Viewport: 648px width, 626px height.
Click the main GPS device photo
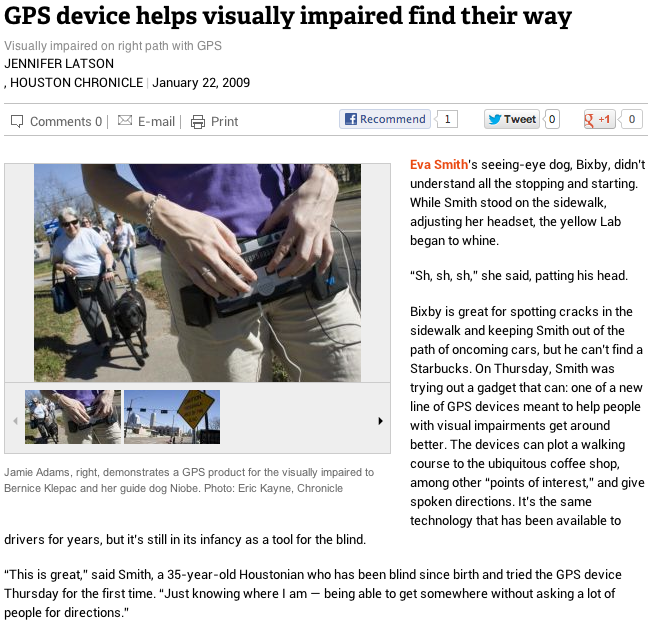pyautogui.click(x=197, y=273)
